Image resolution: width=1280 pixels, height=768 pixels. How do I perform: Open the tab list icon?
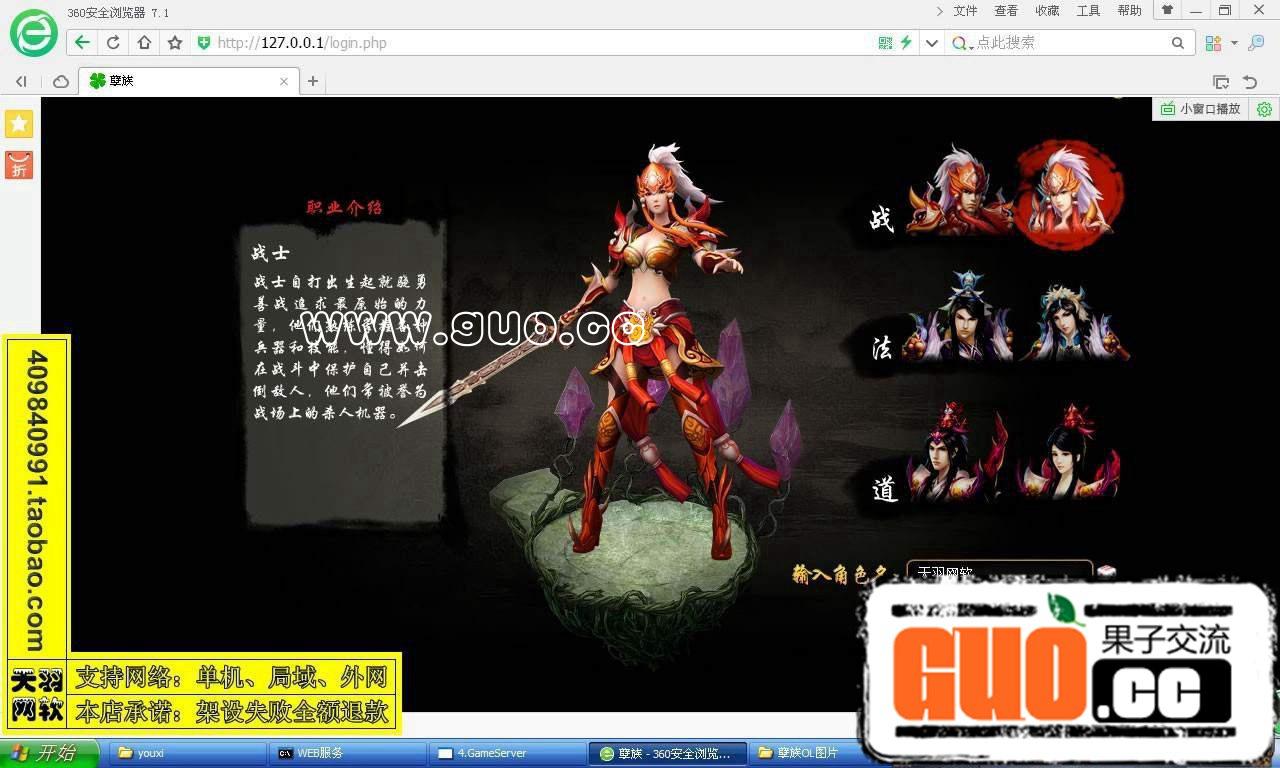coord(1220,82)
